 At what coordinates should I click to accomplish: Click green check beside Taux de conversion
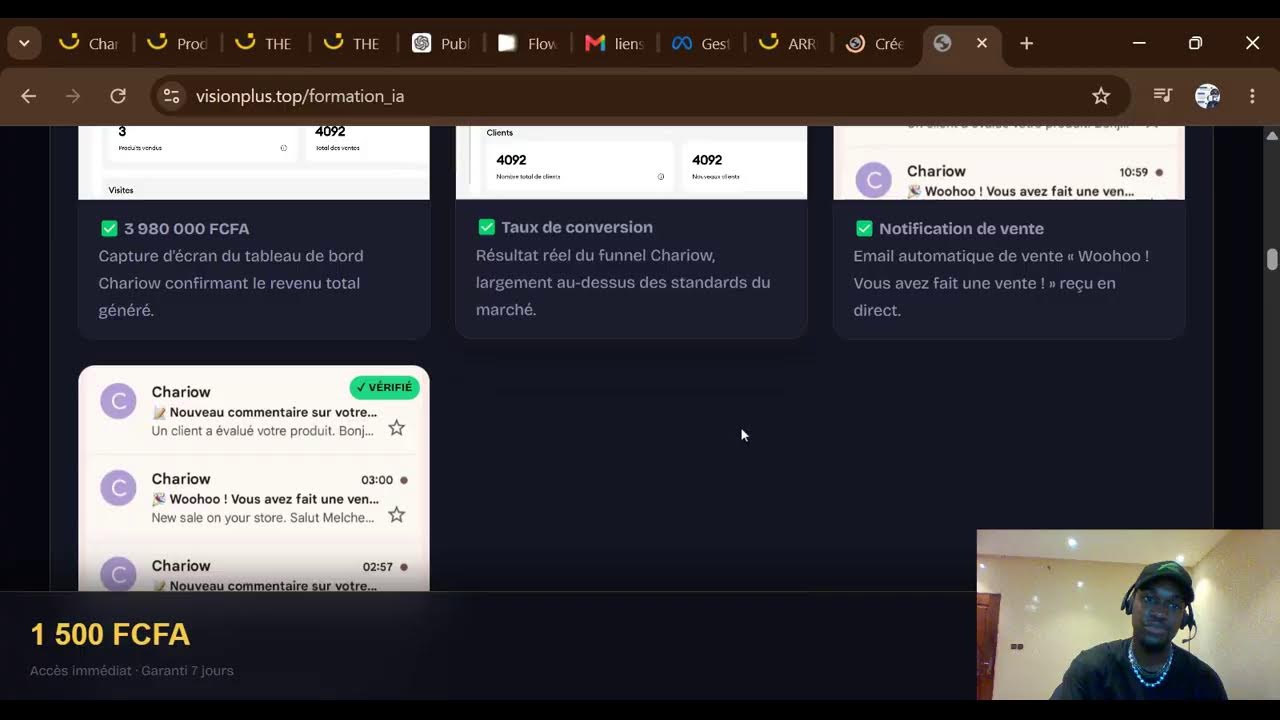(x=486, y=227)
